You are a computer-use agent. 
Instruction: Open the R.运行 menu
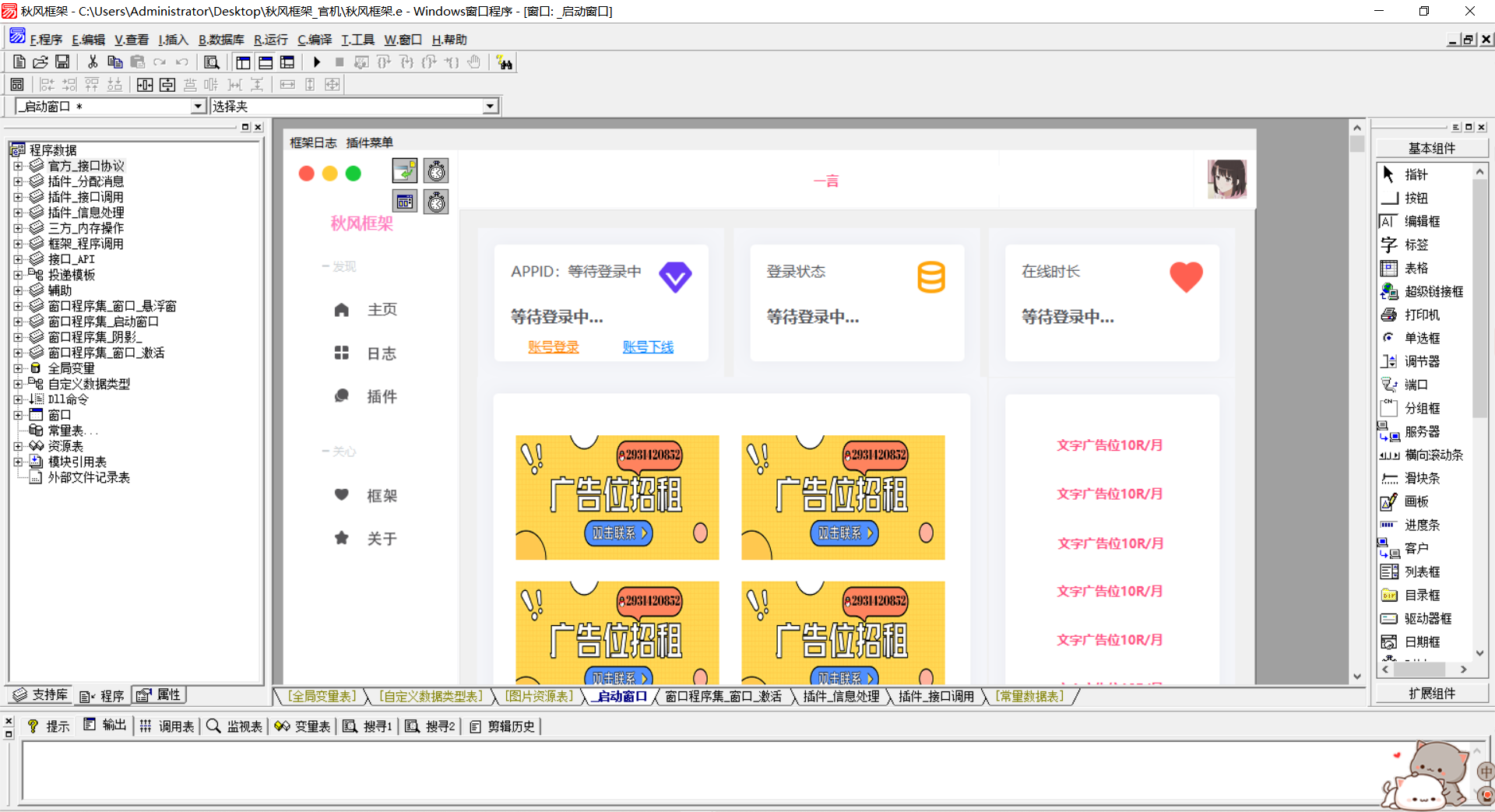click(x=270, y=40)
